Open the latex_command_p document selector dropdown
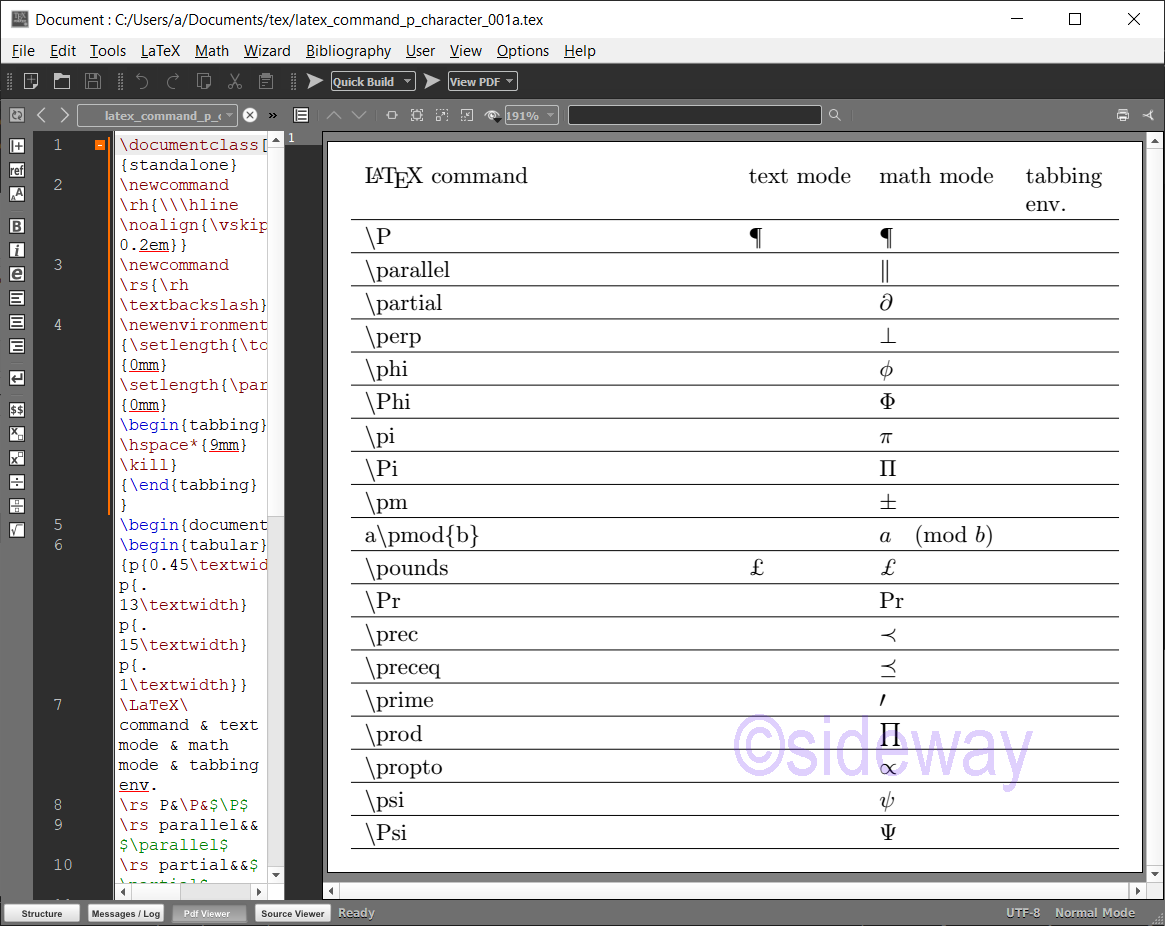The image size is (1165, 926). click(158, 115)
